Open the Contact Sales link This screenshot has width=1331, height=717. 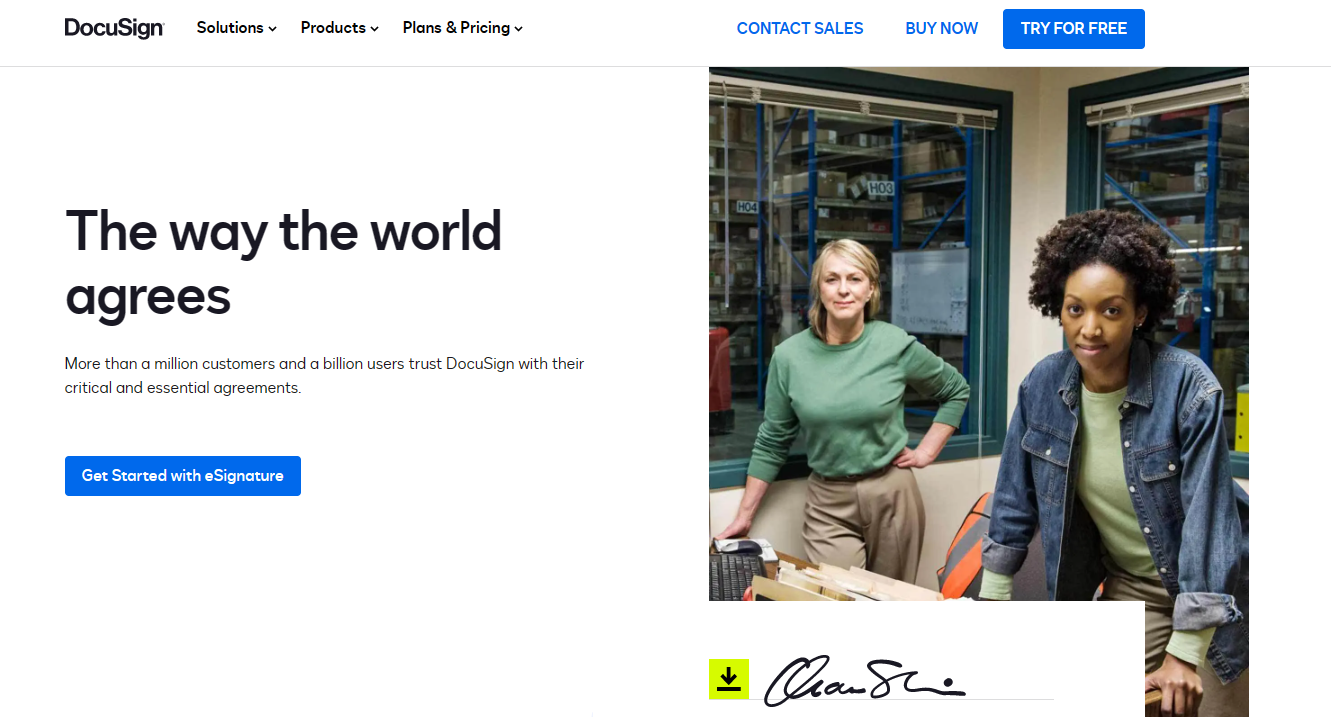(800, 29)
